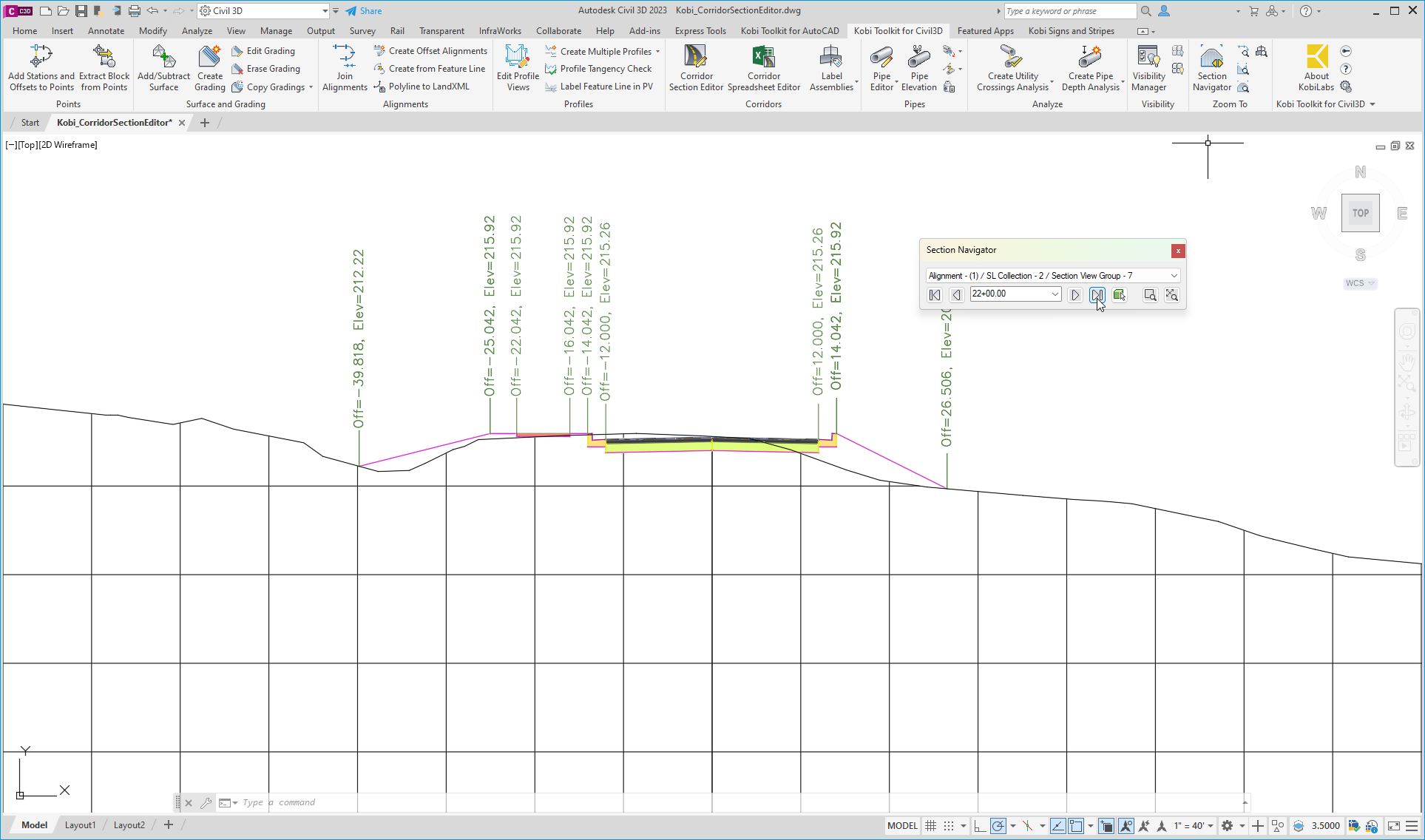This screenshot has height=840, width=1425.
Task: Open the annotation scale 1" = 40' dropdown
Action: tap(1211, 826)
